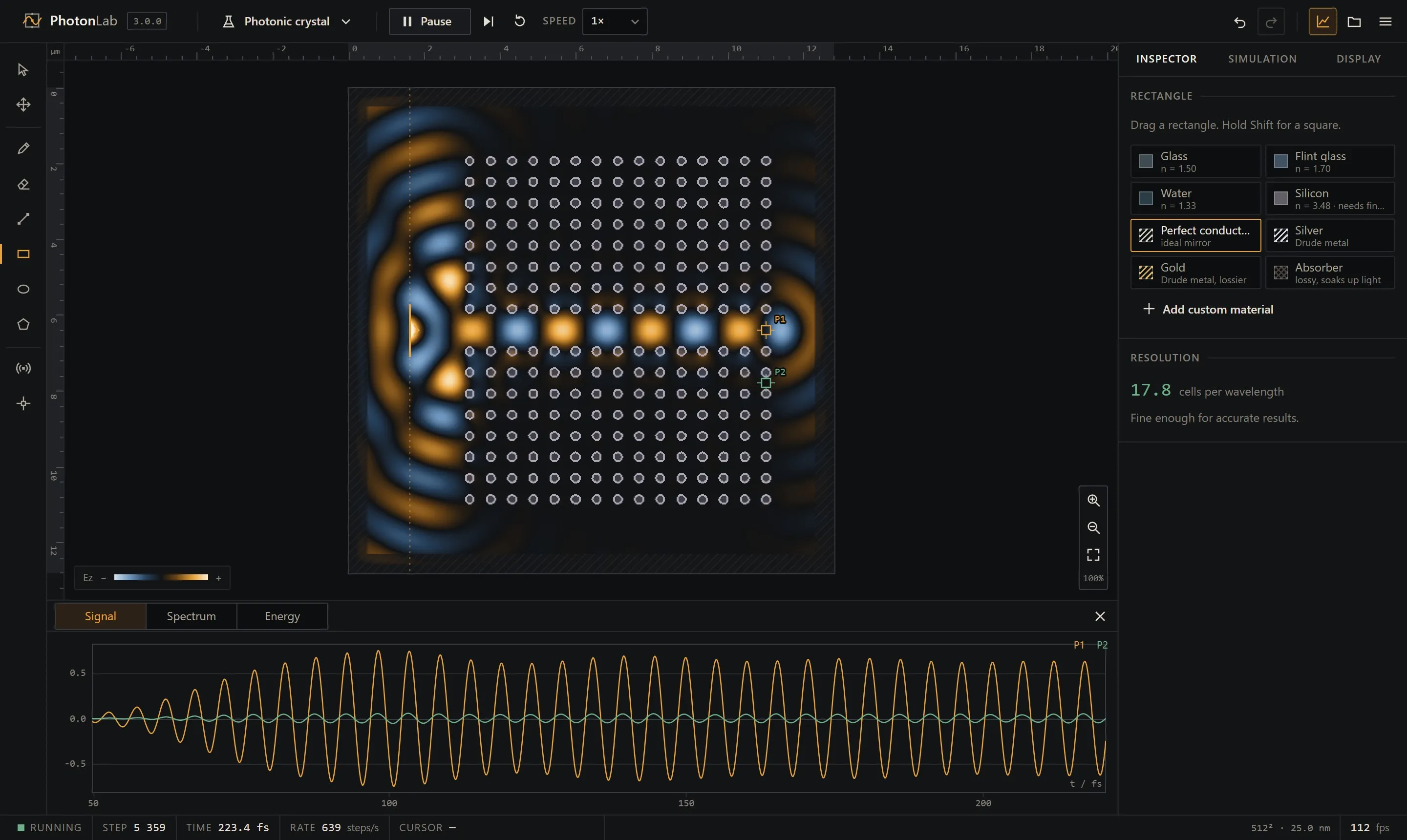
Task: Click probe P1 marker on canvas
Action: (x=766, y=330)
